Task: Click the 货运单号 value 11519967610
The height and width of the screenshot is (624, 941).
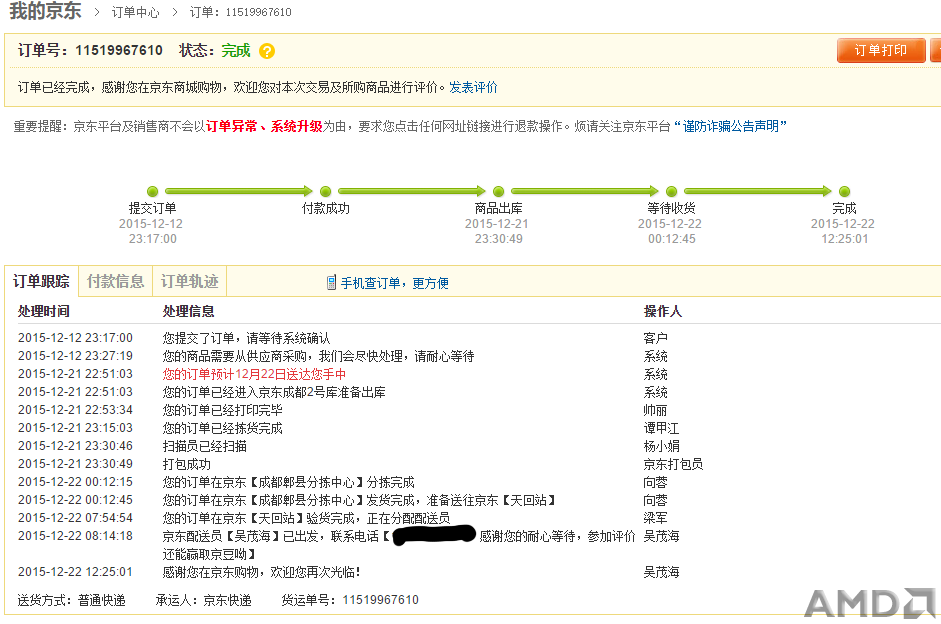Action: (380, 600)
